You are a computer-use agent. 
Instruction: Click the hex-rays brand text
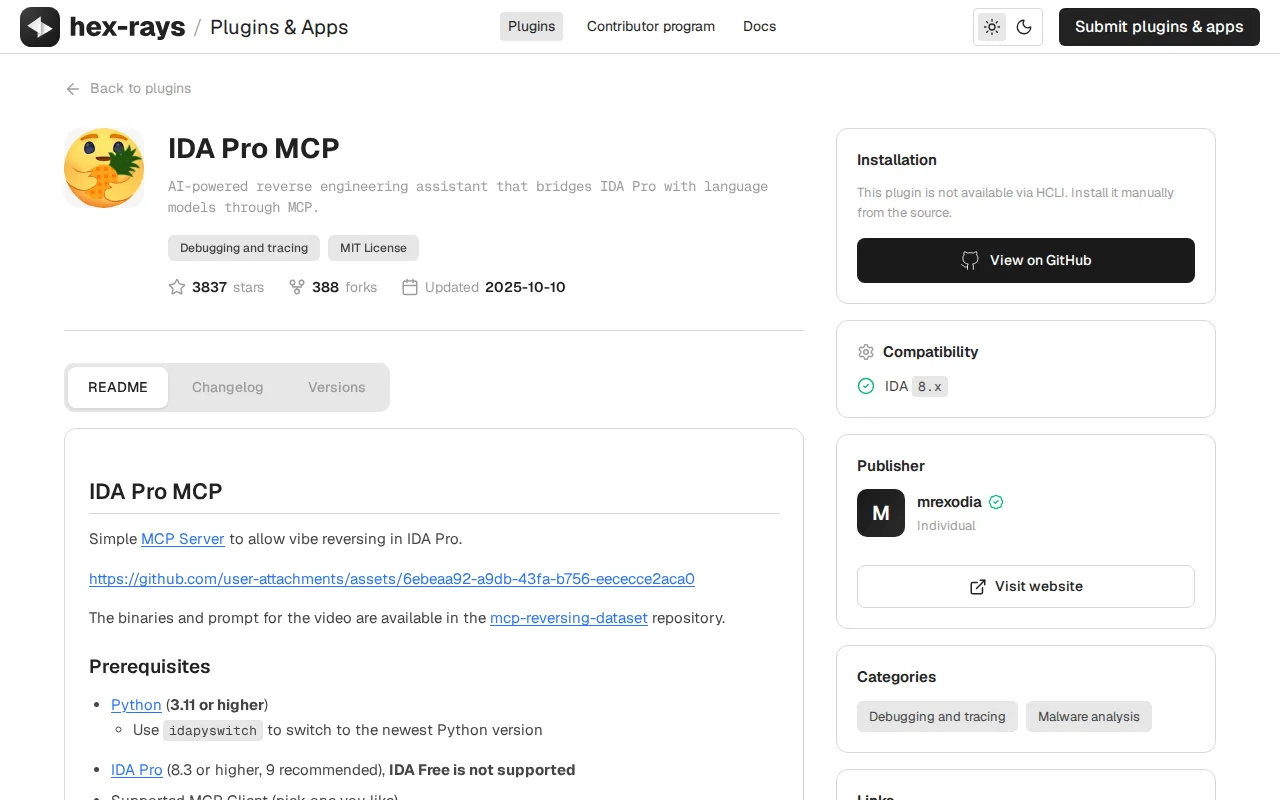point(127,27)
